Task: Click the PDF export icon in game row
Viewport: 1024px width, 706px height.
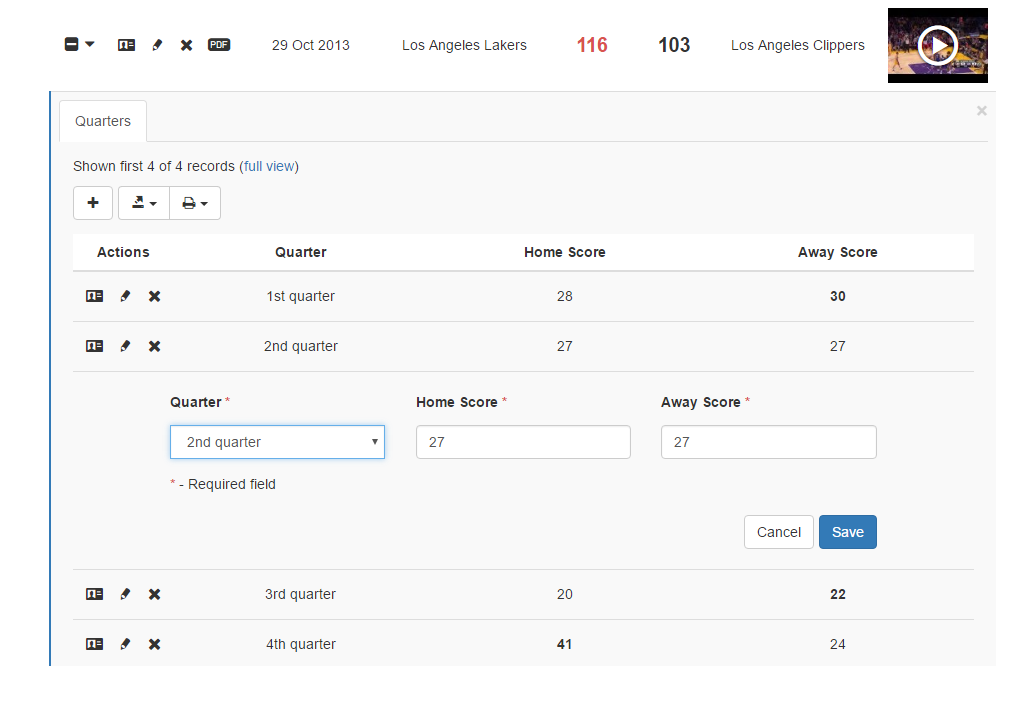Action: 219,45
